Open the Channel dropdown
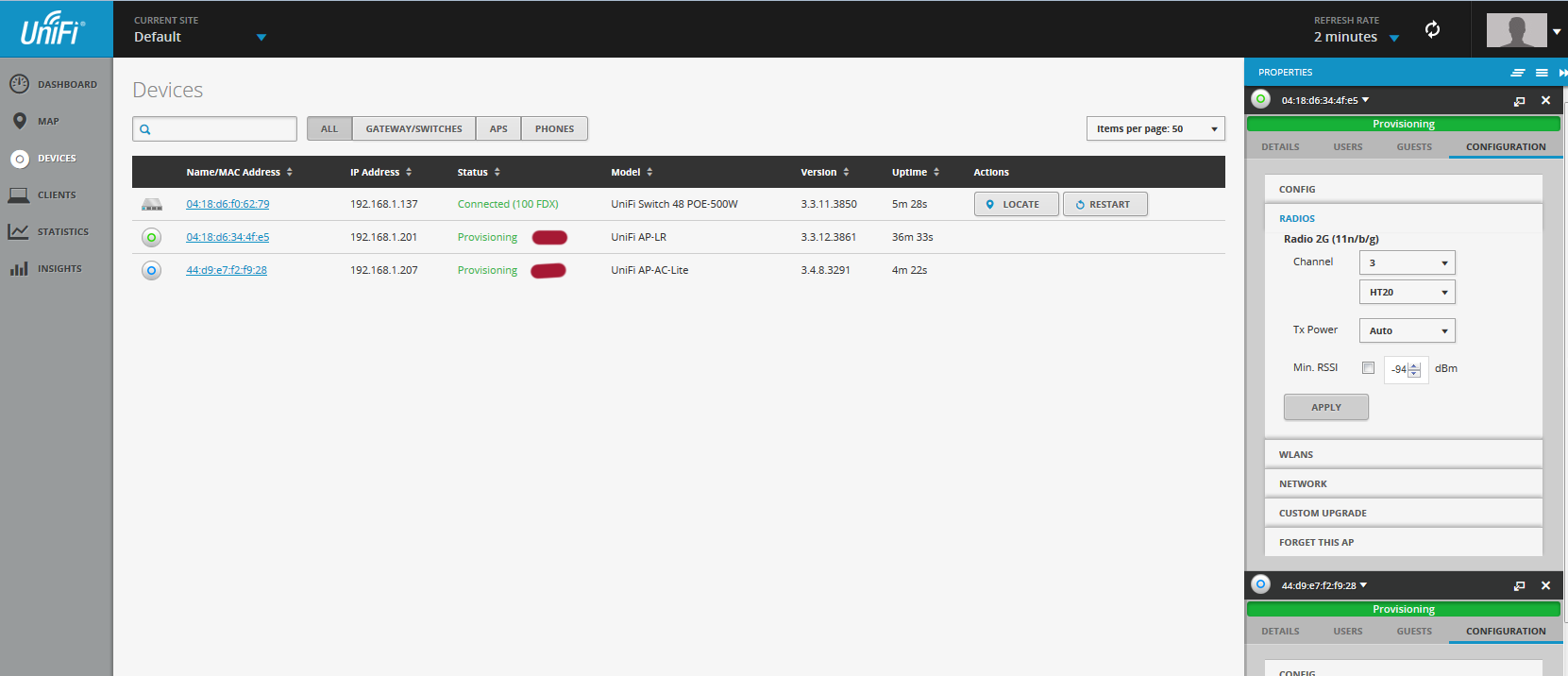The height and width of the screenshot is (676, 1568). pos(1407,262)
